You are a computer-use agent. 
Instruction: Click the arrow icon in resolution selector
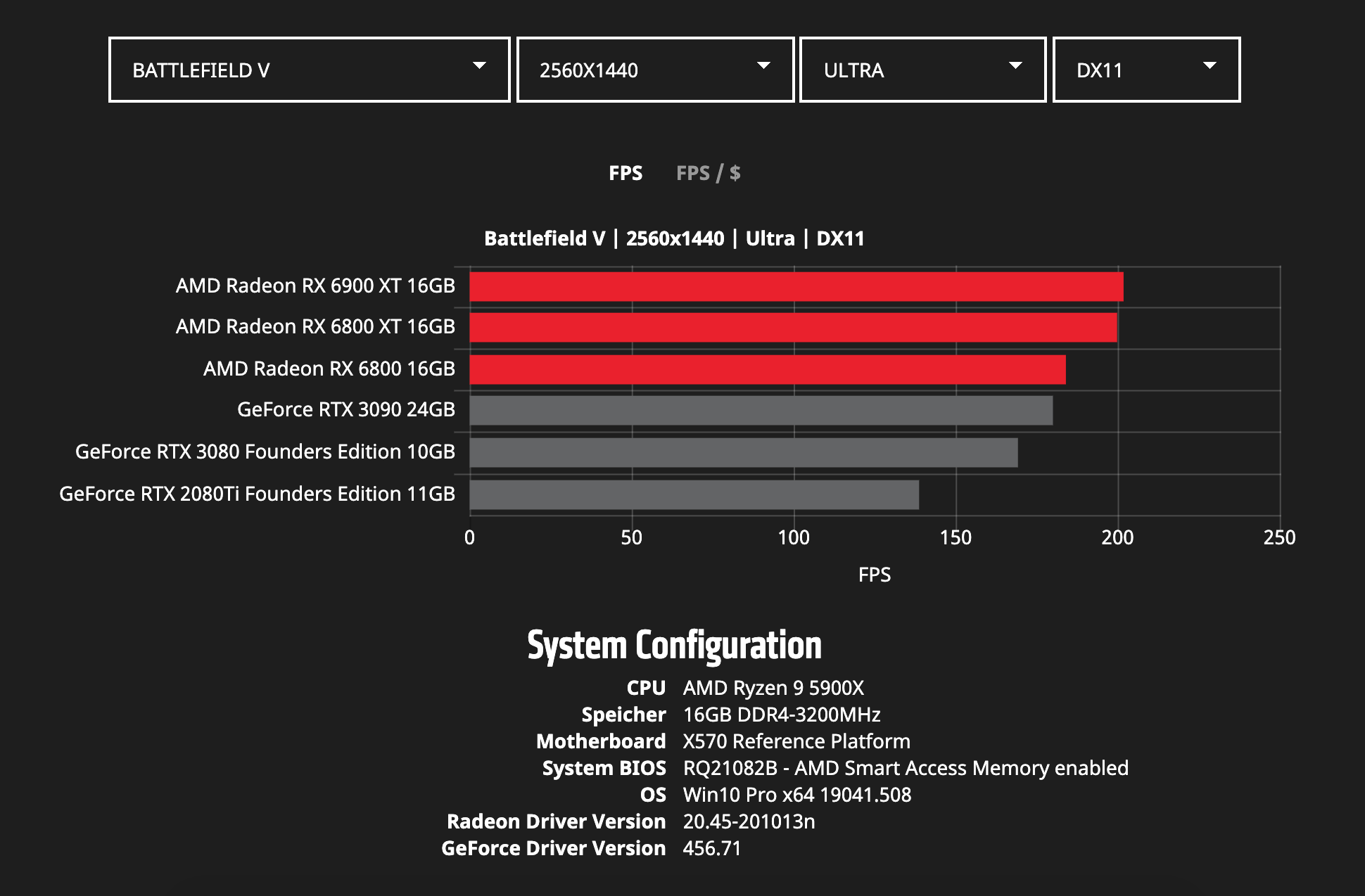tap(763, 65)
